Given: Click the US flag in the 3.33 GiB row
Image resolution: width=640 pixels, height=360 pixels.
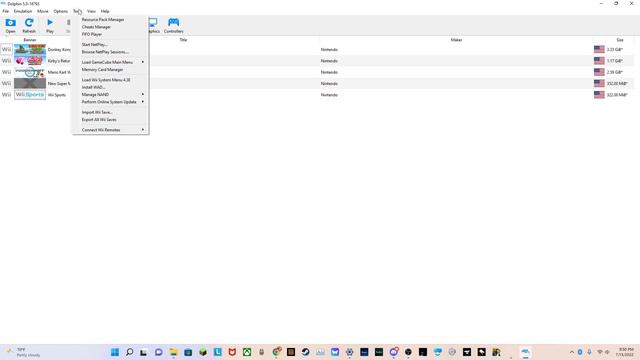Looking at the screenshot, I should (x=599, y=49).
